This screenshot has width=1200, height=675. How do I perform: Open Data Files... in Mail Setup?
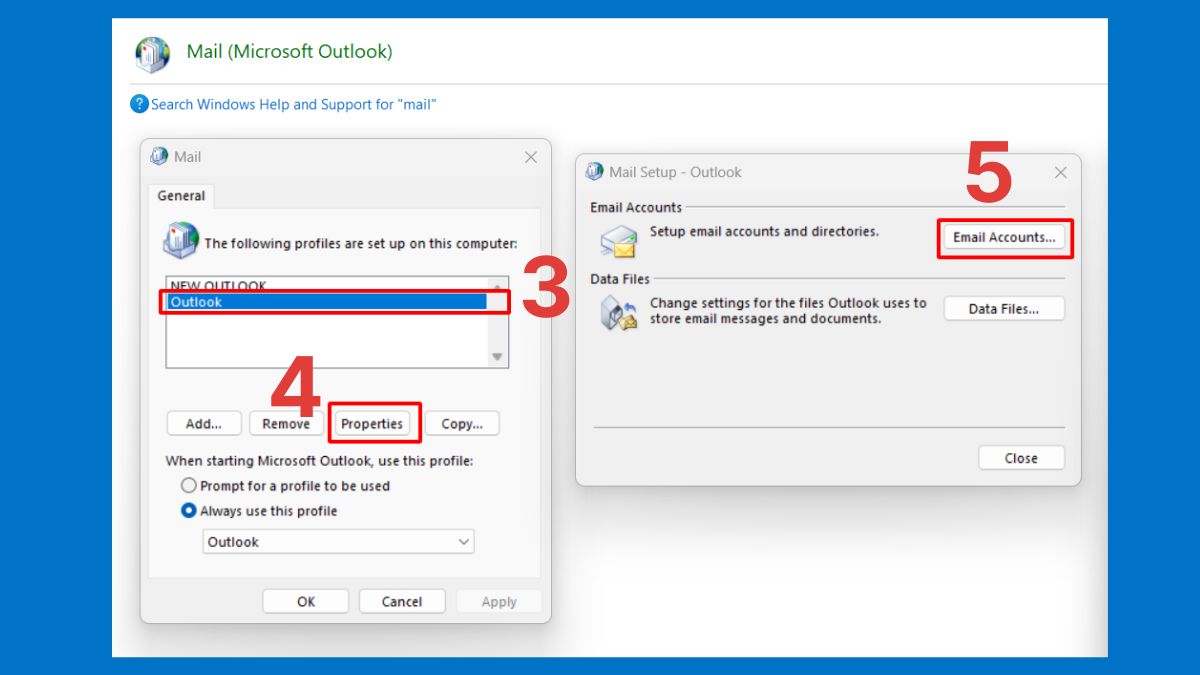coord(1004,309)
